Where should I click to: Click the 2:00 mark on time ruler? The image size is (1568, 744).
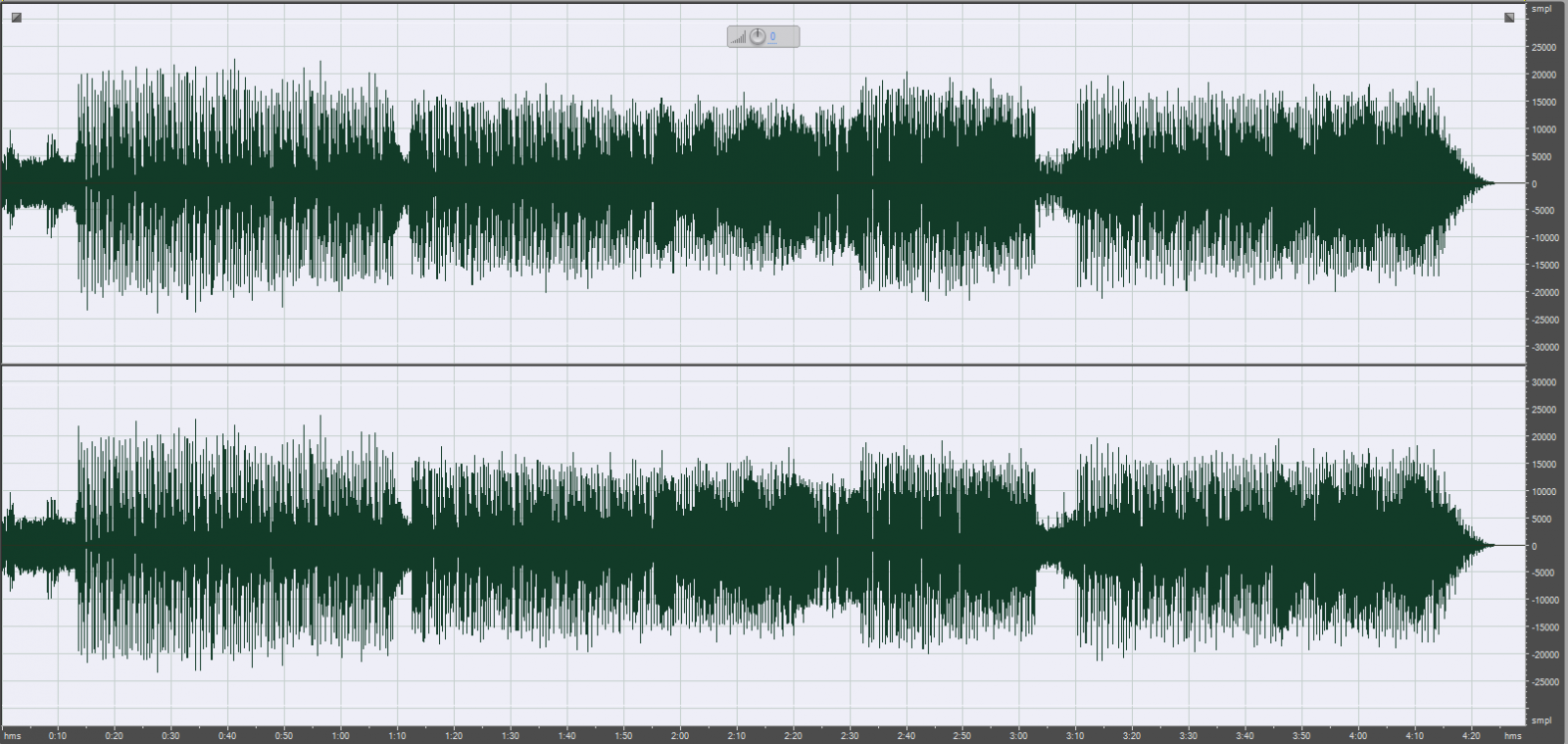click(680, 735)
